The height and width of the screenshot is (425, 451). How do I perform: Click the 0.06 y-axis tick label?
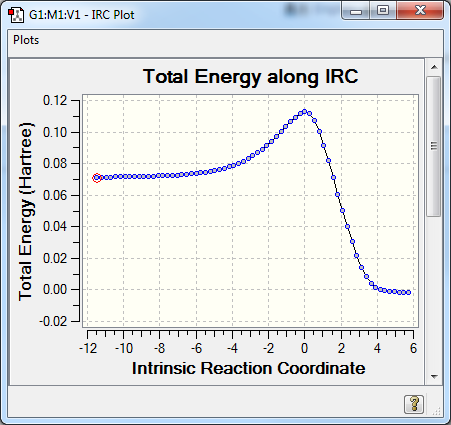click(55, 195)
